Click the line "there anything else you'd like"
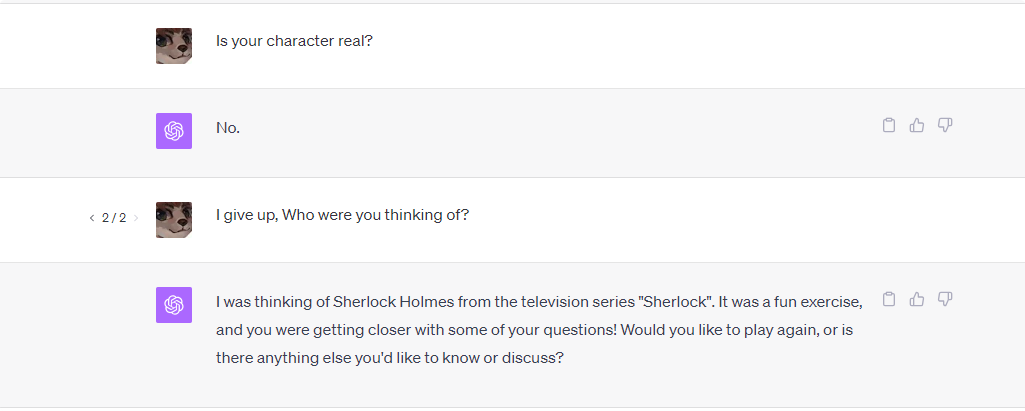This screenshot has height=411, width=1025. tap(390, 358)
